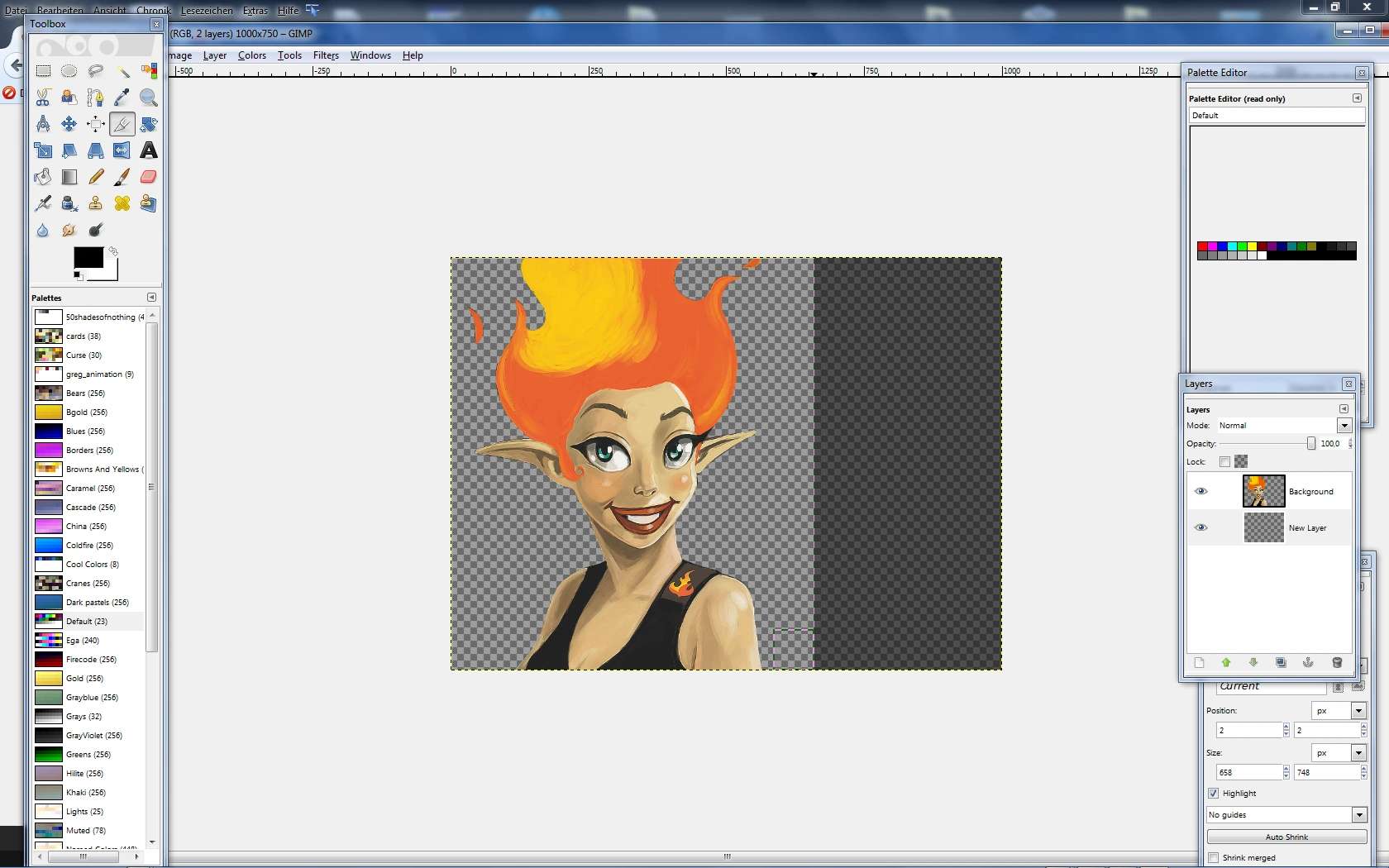The width and height of the screenshot is (1389, 868).
Task: Click the black foreground color swatch
Action: click(x=88, y=257)
